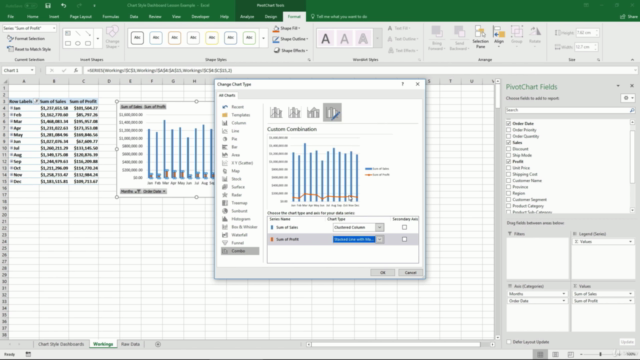Switch to the Raw Data sheet

point(130,344)
